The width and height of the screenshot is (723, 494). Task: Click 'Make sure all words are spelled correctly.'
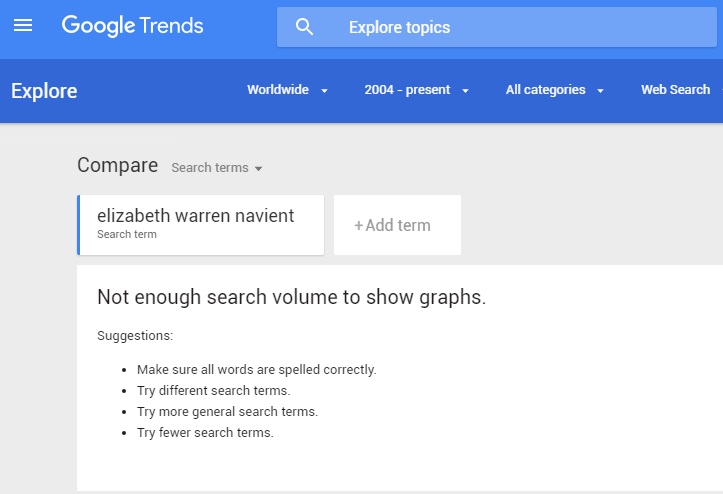256,369
